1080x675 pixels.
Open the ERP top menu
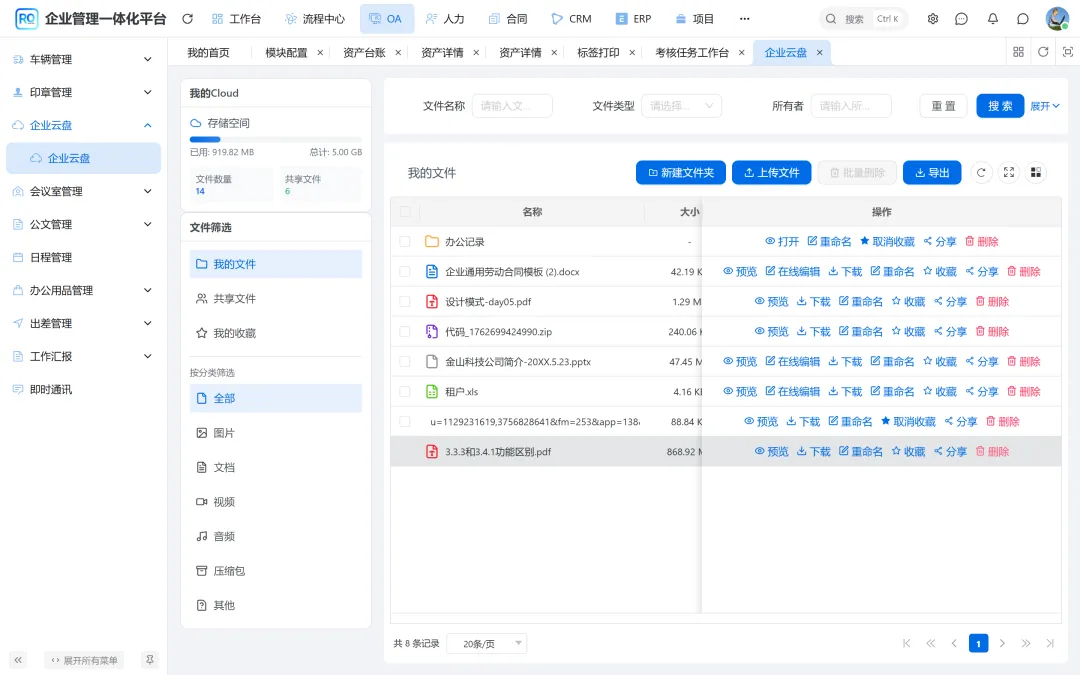pyautogui.click(x=634, y=19)
